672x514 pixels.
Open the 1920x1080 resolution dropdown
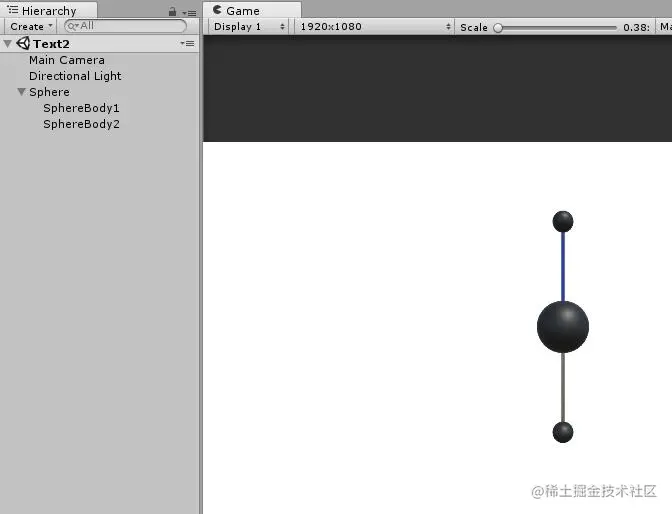point(375,27)
